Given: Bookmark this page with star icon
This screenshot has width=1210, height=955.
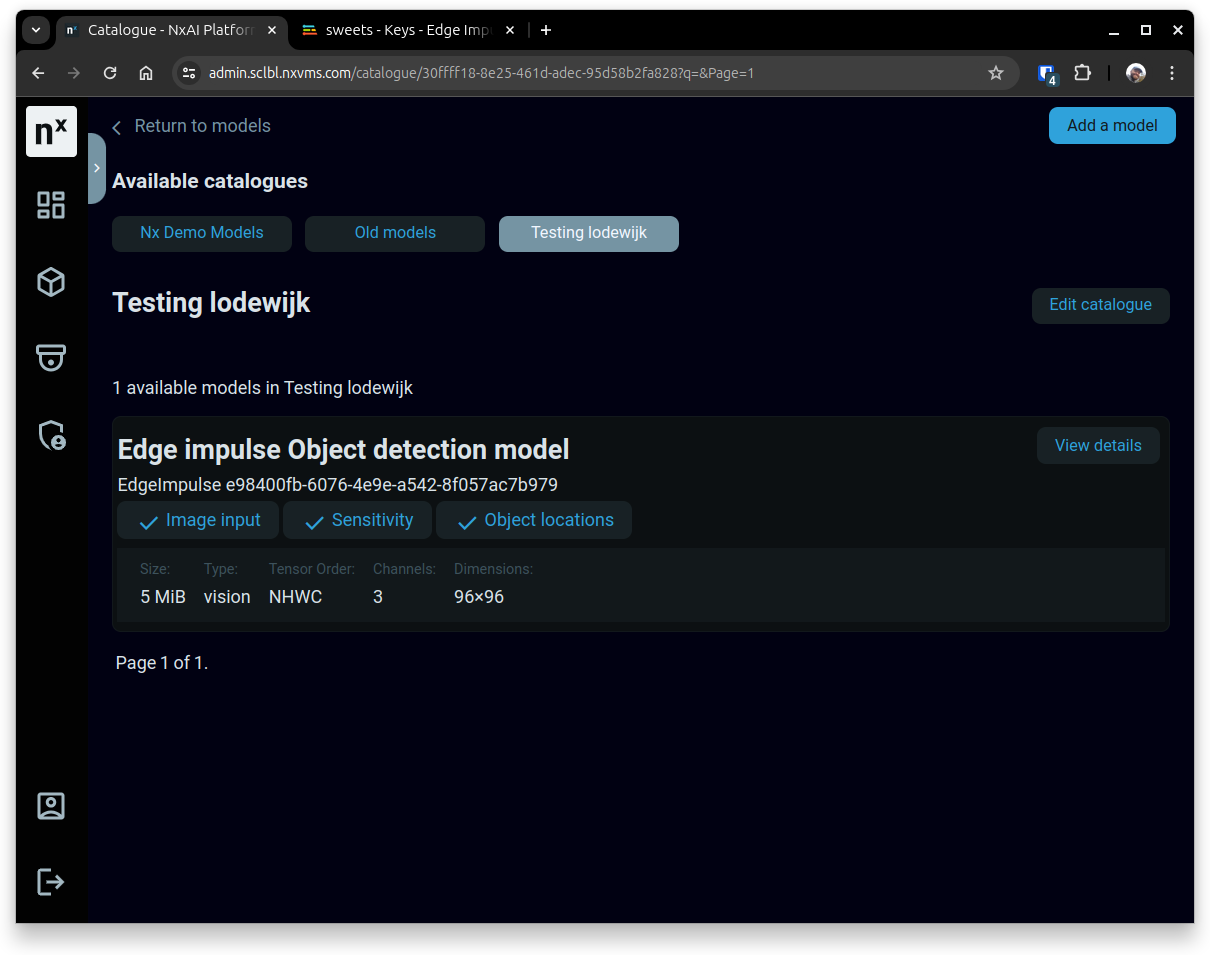Looking at the screenshot, I should click(x=995, y=73).
